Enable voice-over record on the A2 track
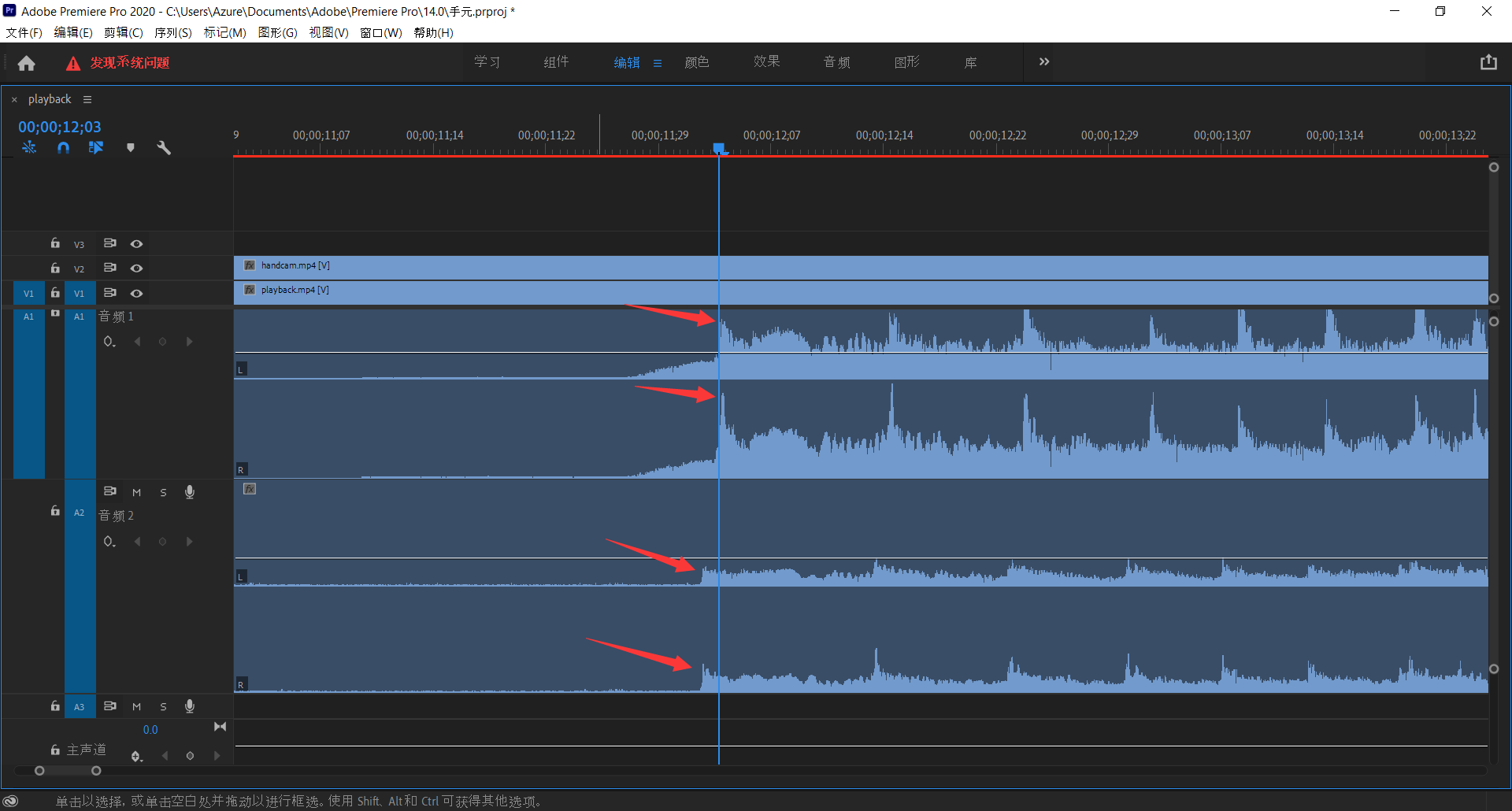 click(189, 492)
